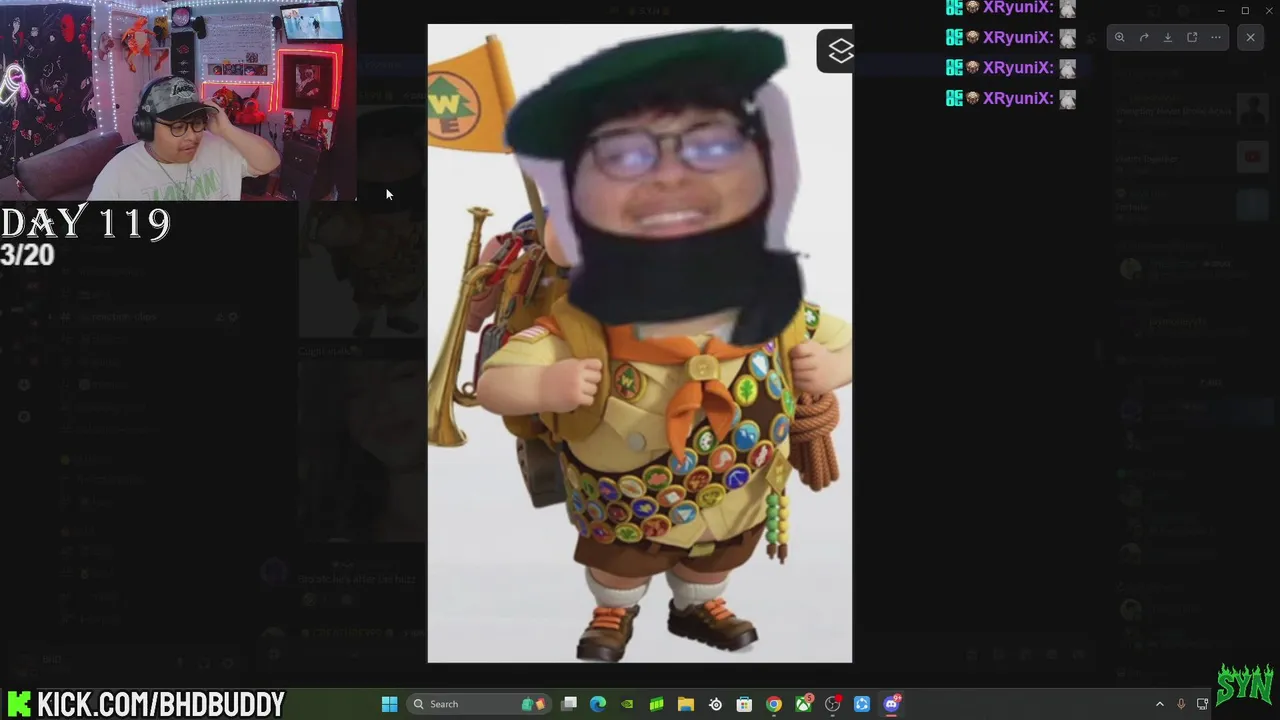
Task: Launch Microsoft Edge from the taskbar
Action: 598,704
